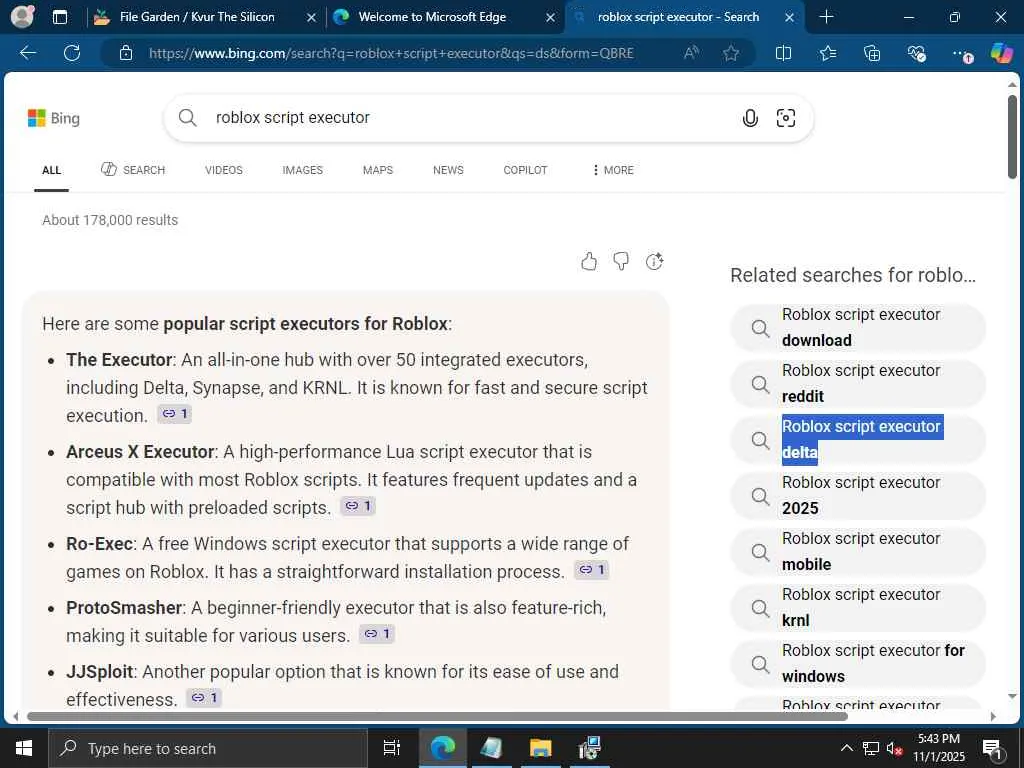
Task: Switch to the MAPS tab
Action: click(377, 170)
